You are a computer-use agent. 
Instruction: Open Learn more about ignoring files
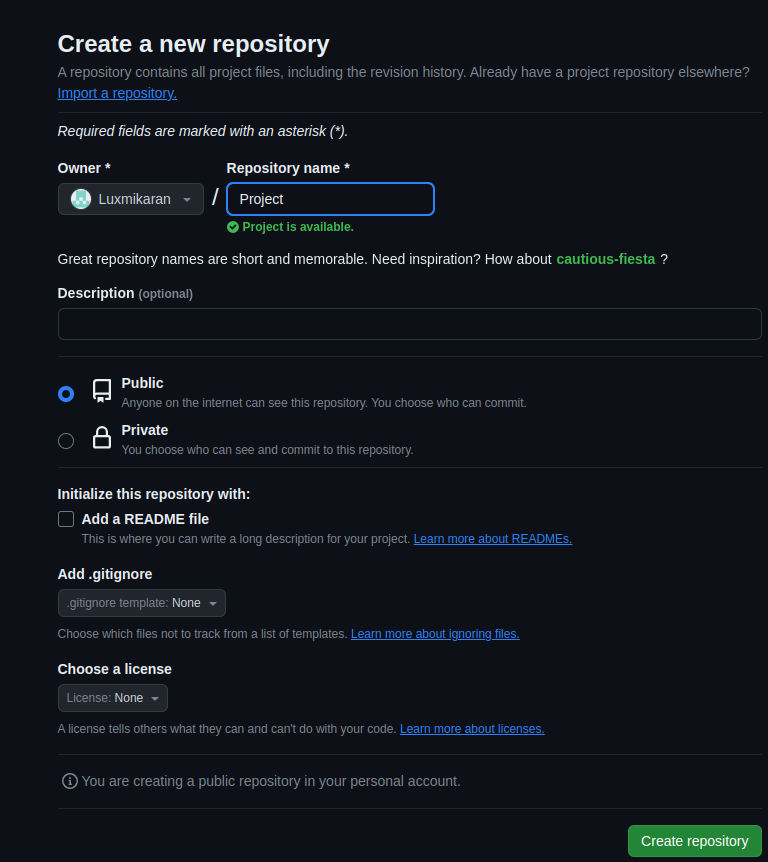[x=434, y=633]
